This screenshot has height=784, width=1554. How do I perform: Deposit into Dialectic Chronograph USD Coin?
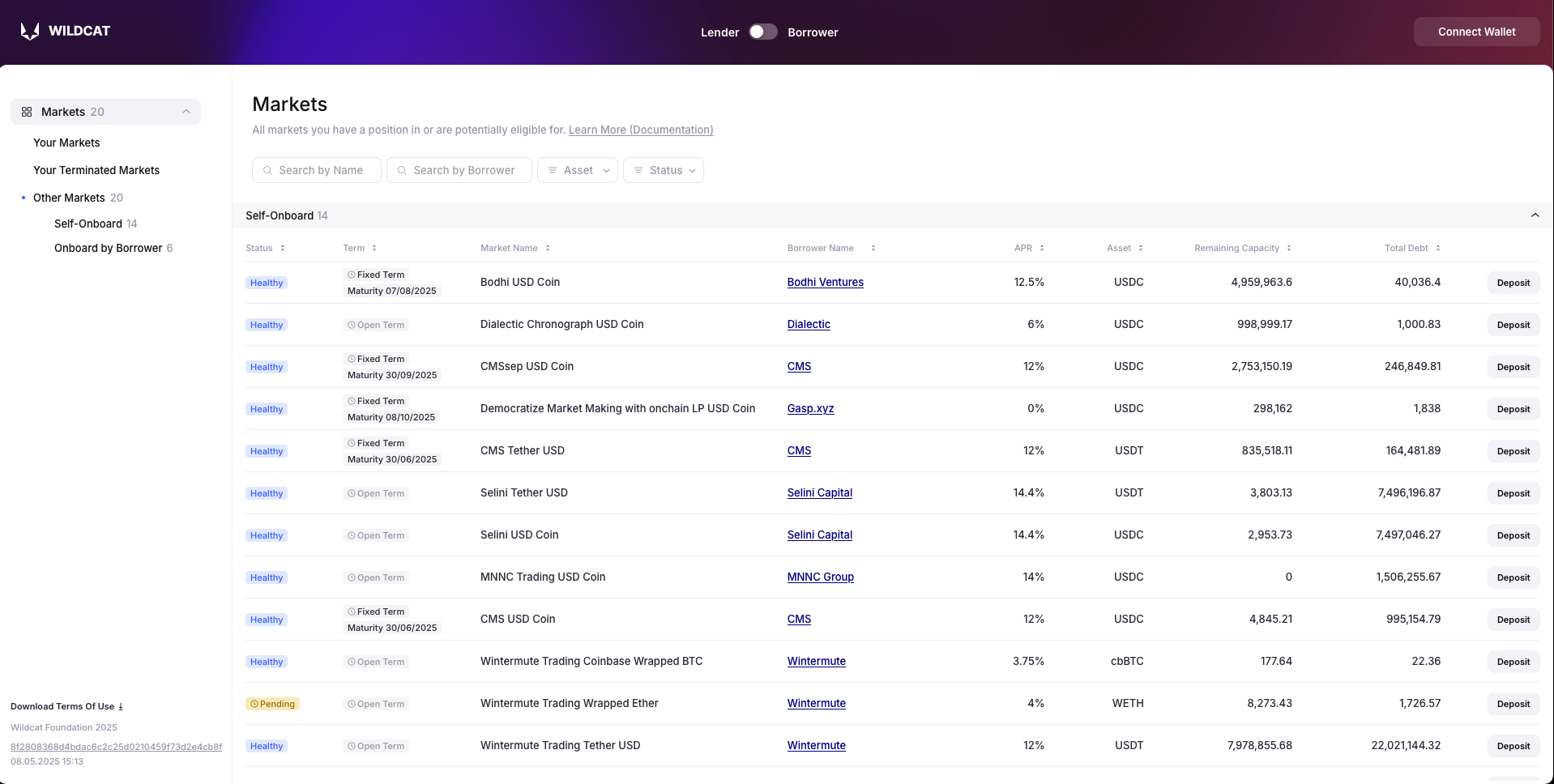pyautogui.click(x=1513, y=325)
